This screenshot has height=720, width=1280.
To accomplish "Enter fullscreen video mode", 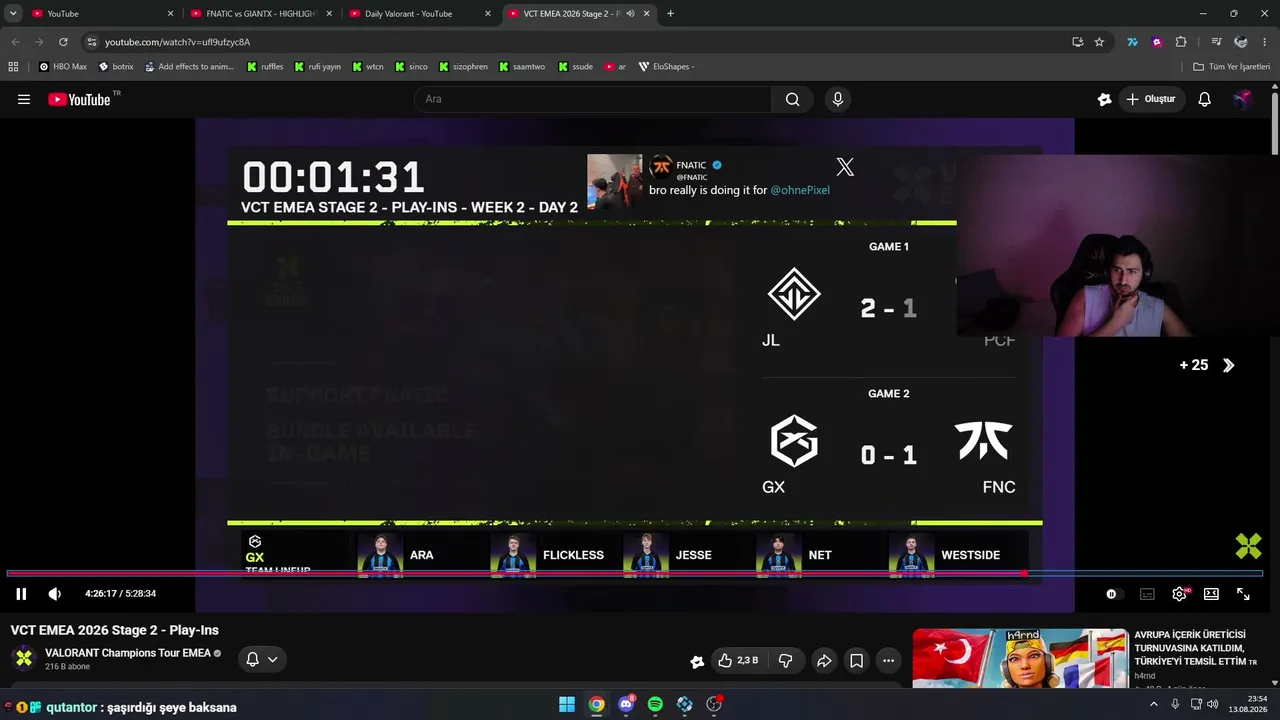I will click(1243, 594).
